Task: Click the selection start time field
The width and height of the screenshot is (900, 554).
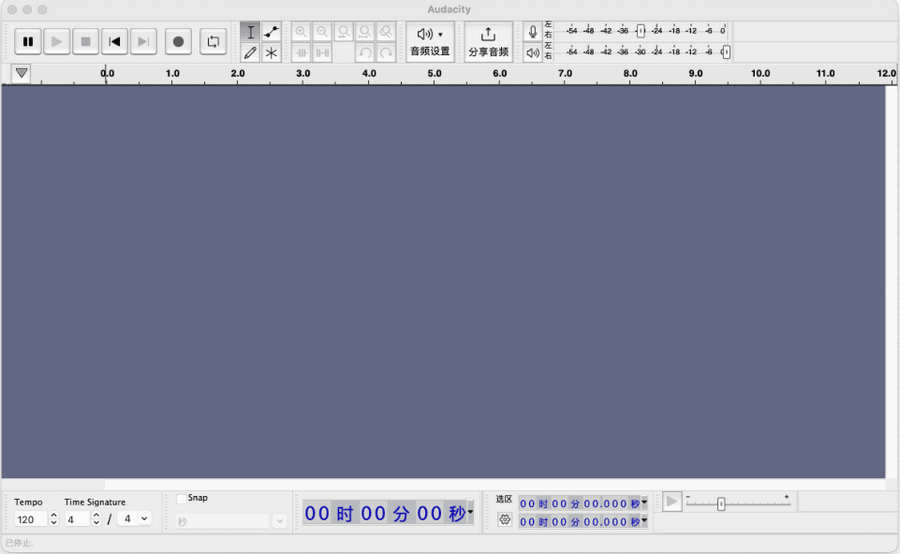Action: click(x=579, y=503)
